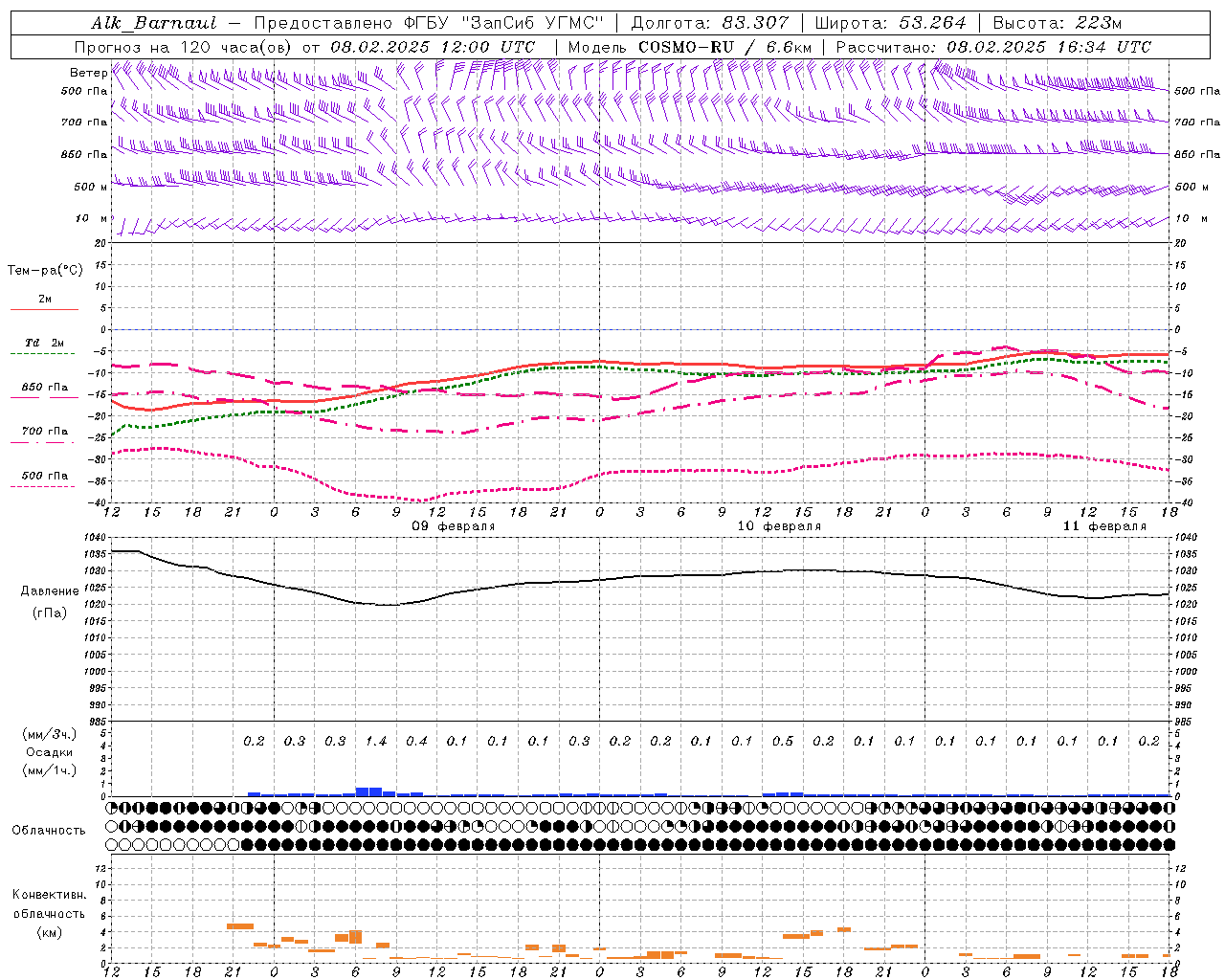The width and height of the screenshot is (1225, 980).
Task: Click the '10 м' wind level label on left
Action: (x=91, y=218)
